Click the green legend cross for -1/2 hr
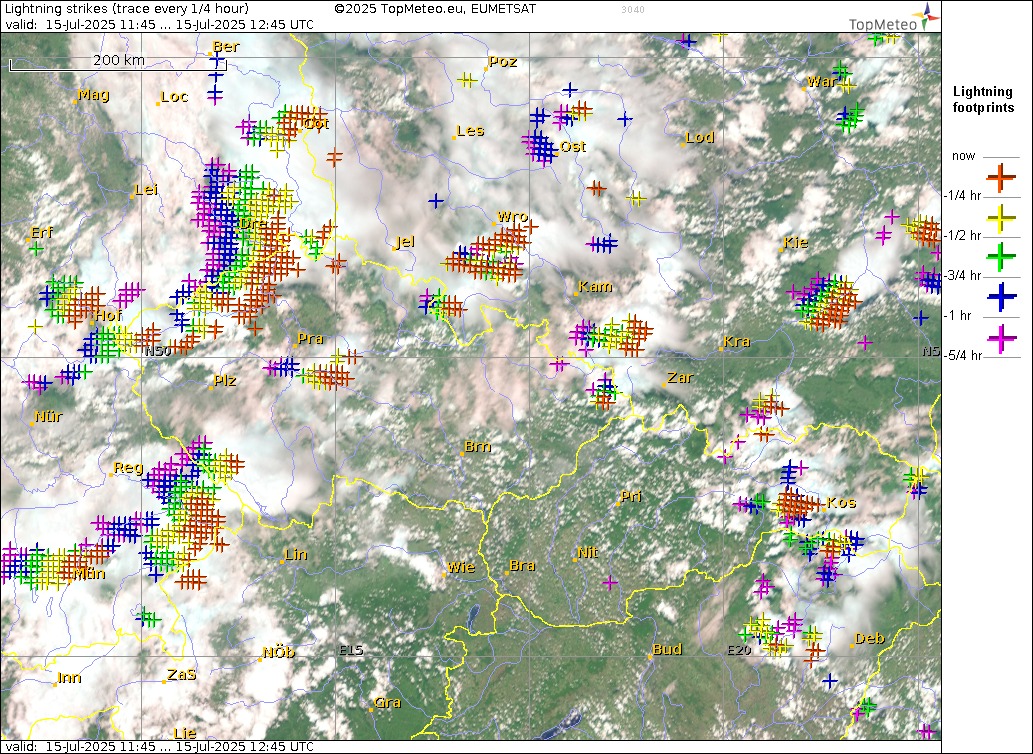1033x754 pixels. [1001, 257]
